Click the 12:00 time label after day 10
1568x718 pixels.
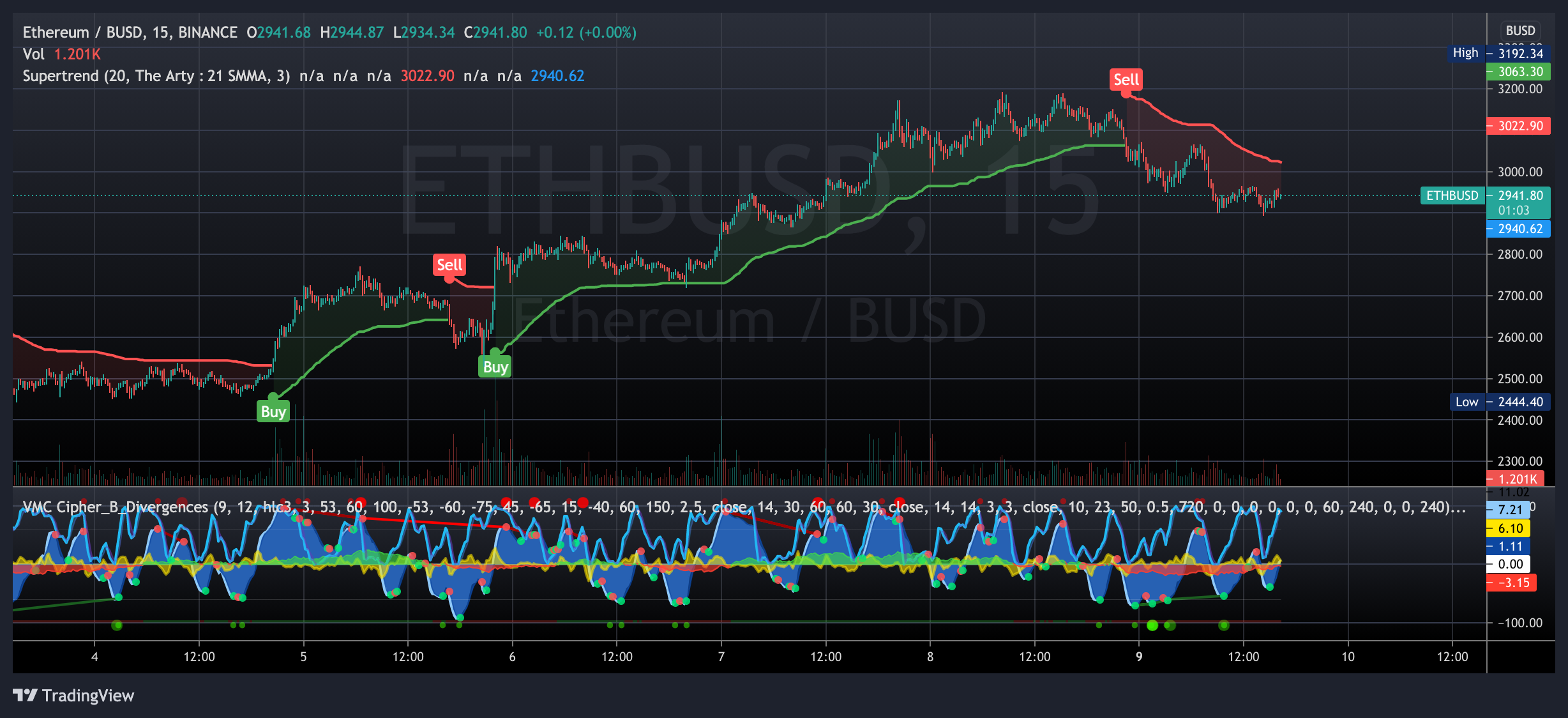[x=1452, y=657]
